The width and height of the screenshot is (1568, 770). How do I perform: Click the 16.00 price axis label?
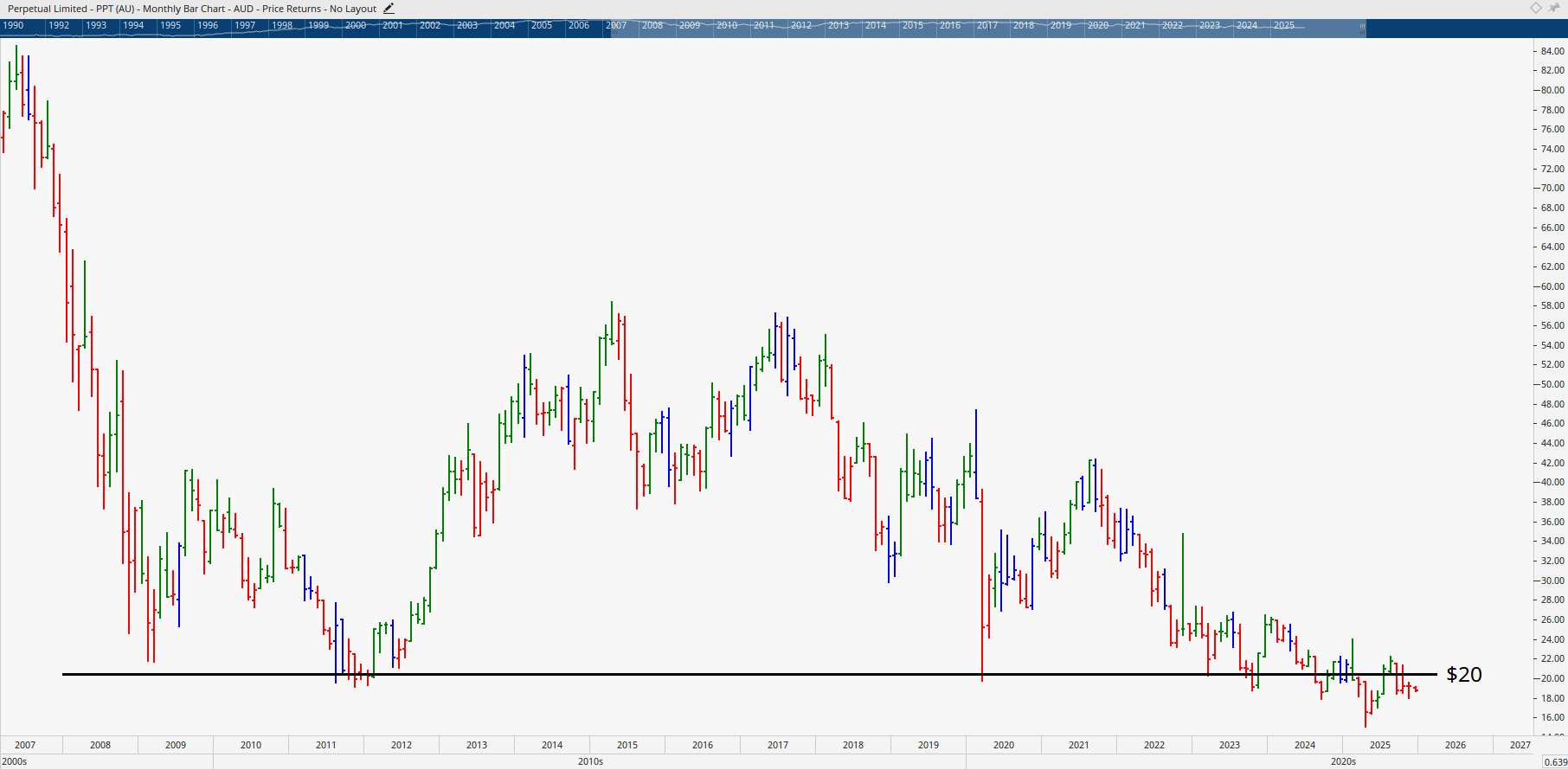(1552, 717)
